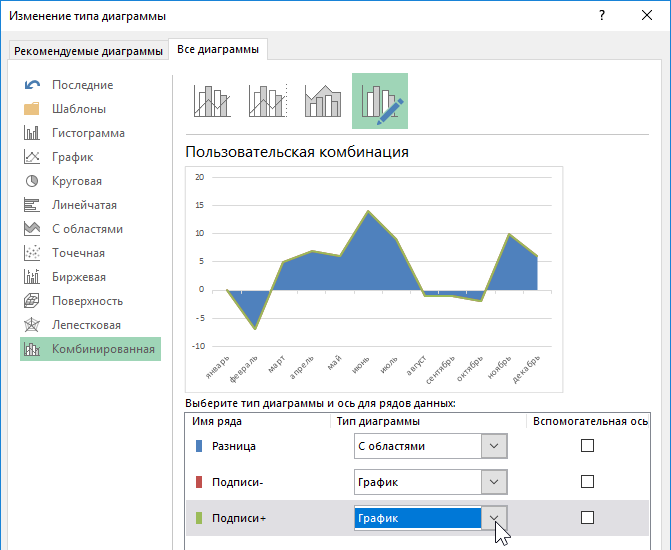Click the combination chart preview thumbnail
The height and width of the screenshot is (550, 671).
[x=374, y=280]
